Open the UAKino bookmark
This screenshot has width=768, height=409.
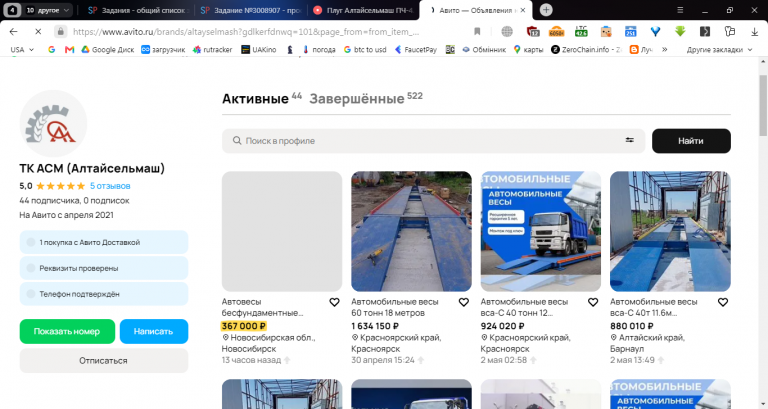click(x=259, y=49)
